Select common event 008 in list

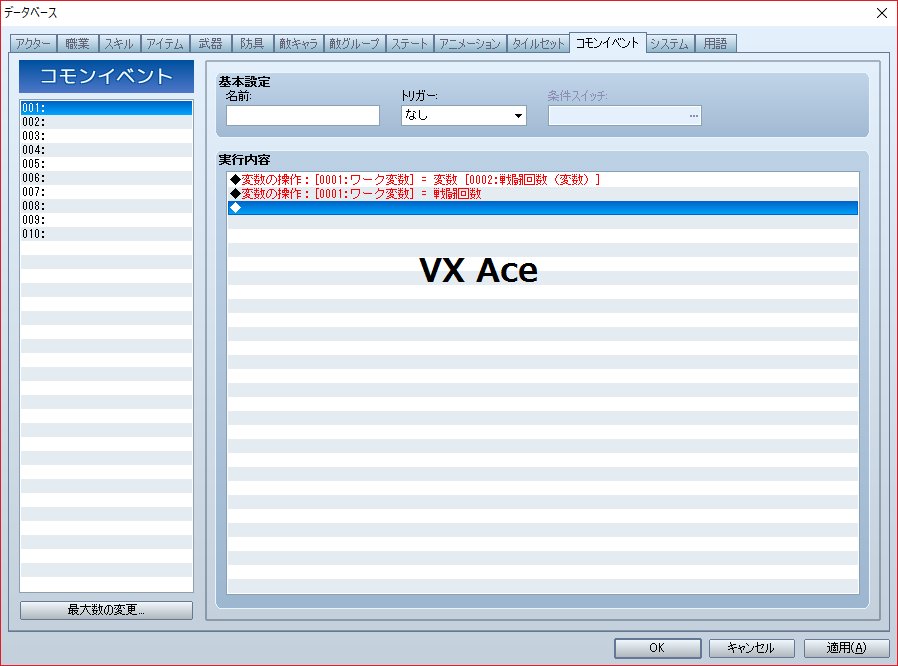point(107,206)
